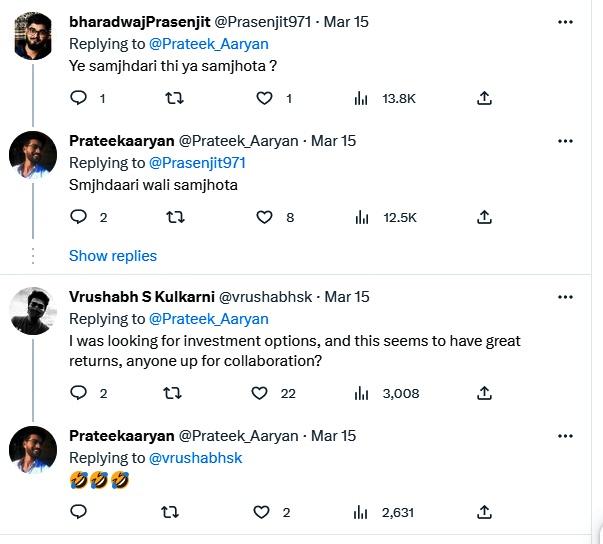Open the @vrushabhsk mention link
This screenshot has height=544, width=603.
(196, 458)
